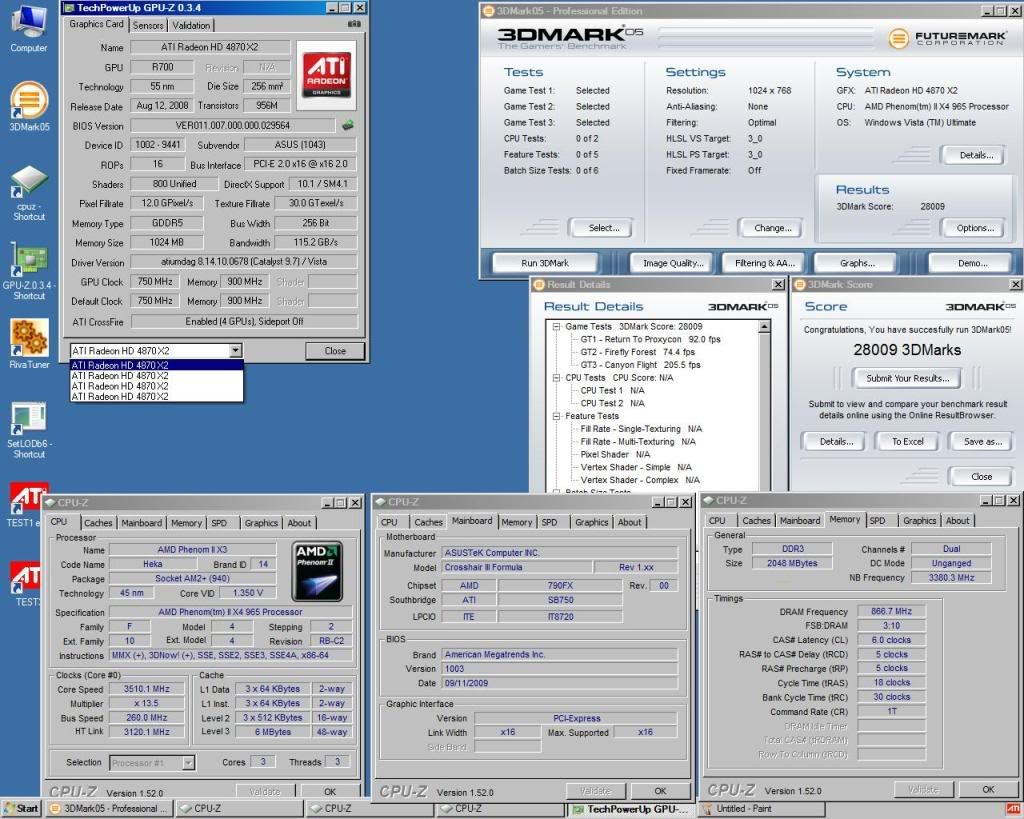
Task: Open CPU tab in CPU-Z window showing Timings
Action: 717,521
